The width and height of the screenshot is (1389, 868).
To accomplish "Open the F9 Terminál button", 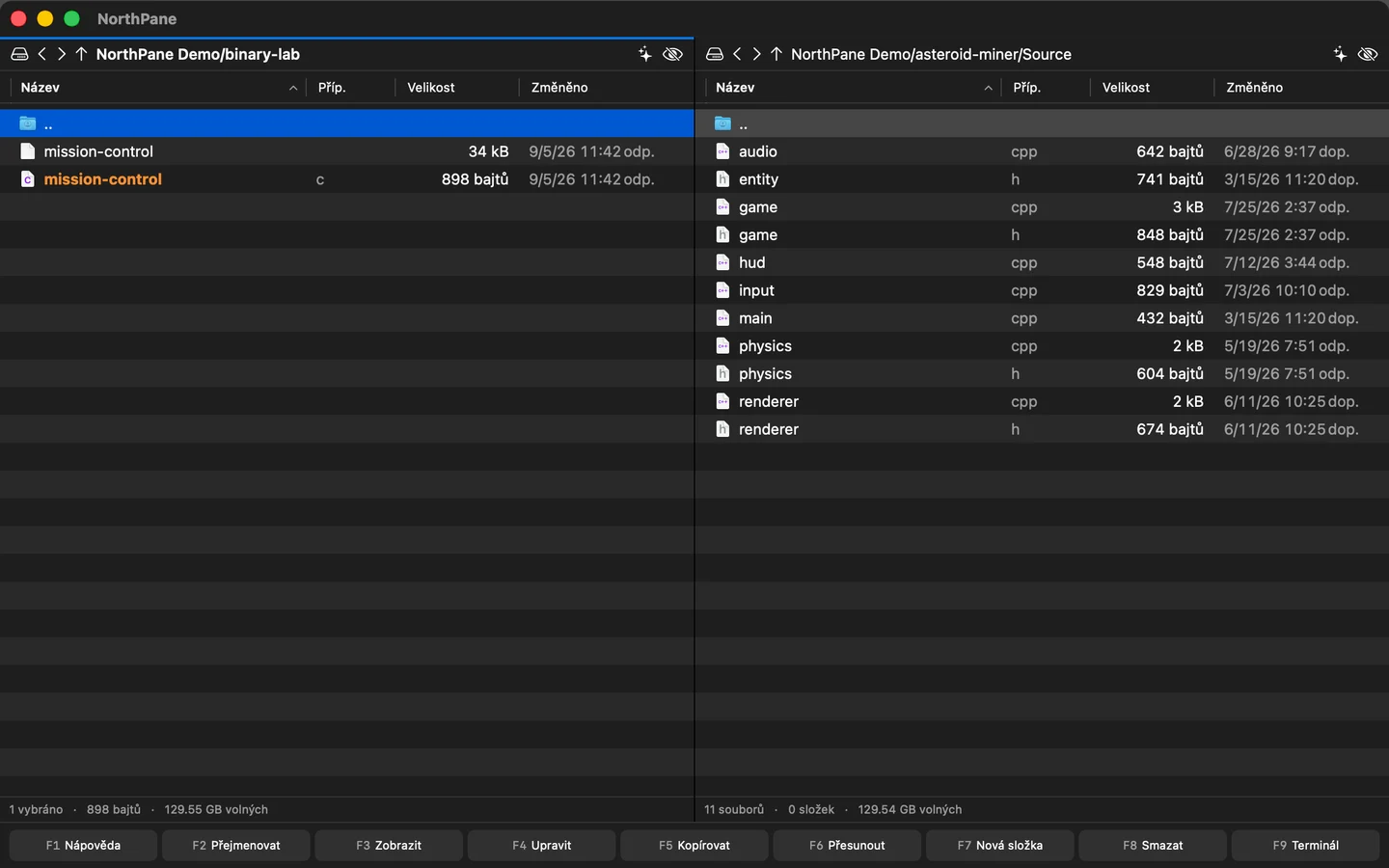I will 1306,846.
